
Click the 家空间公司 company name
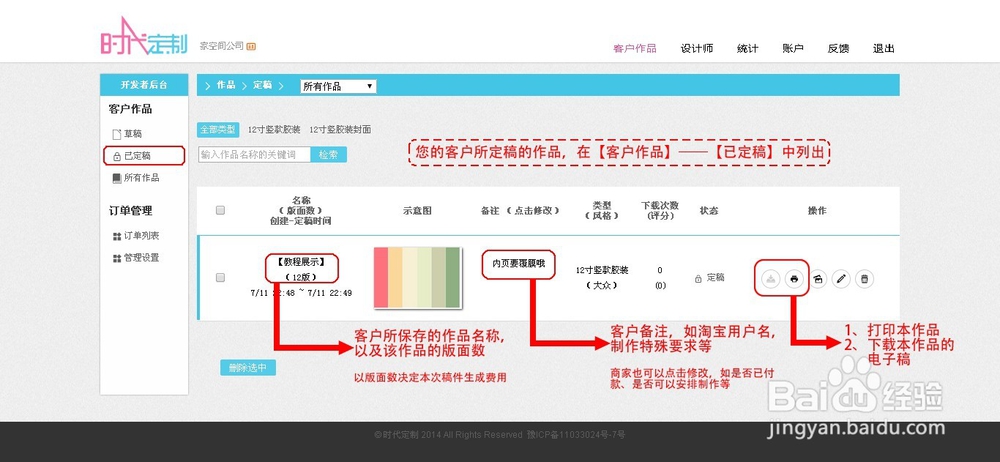[222, 46]
